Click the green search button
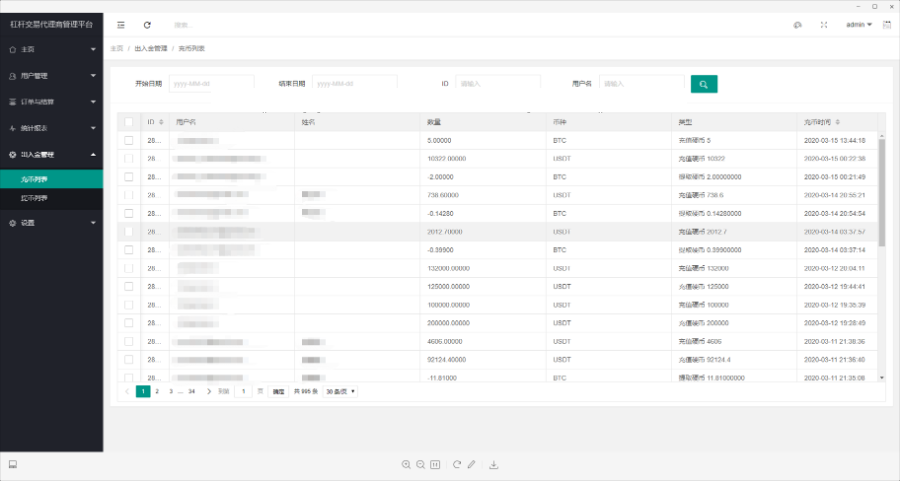 [704, 84]
